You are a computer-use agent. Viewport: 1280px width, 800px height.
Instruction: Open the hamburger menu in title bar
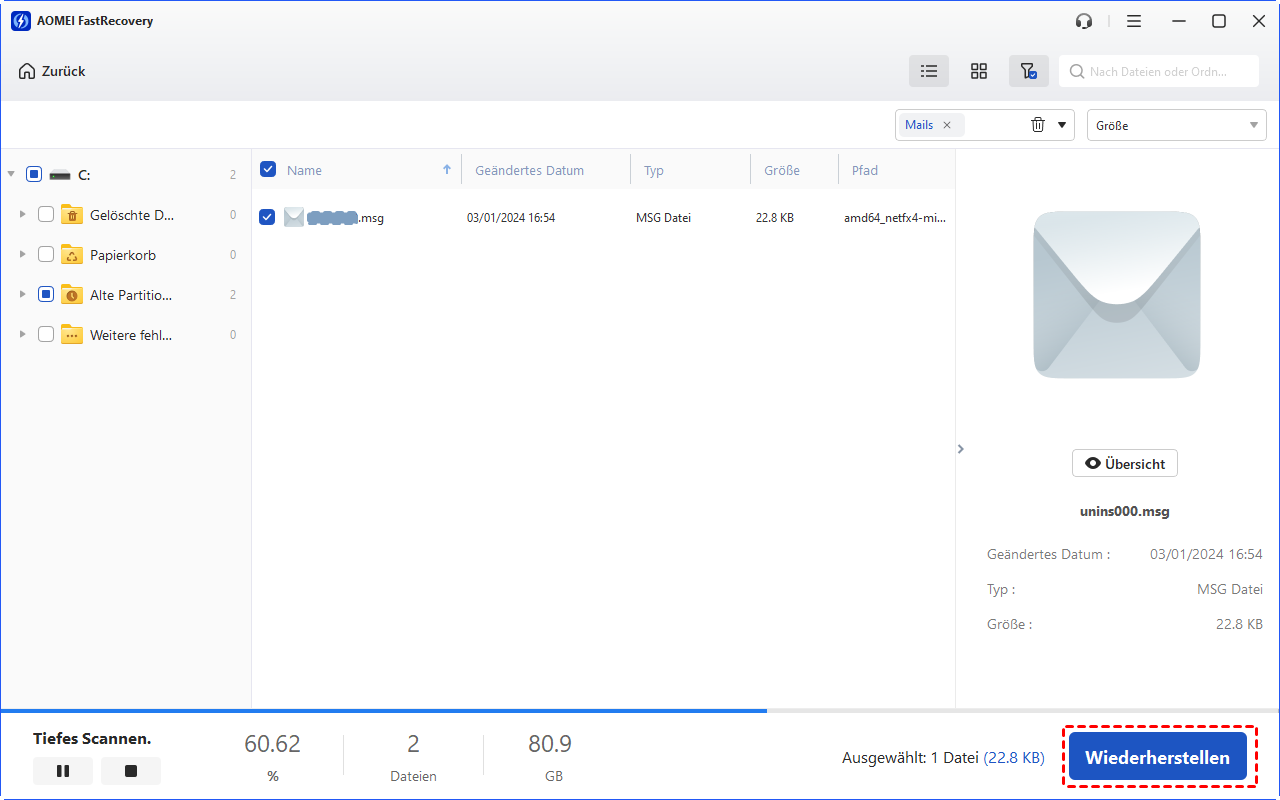pyautogui.click(x=1133, y=21)
